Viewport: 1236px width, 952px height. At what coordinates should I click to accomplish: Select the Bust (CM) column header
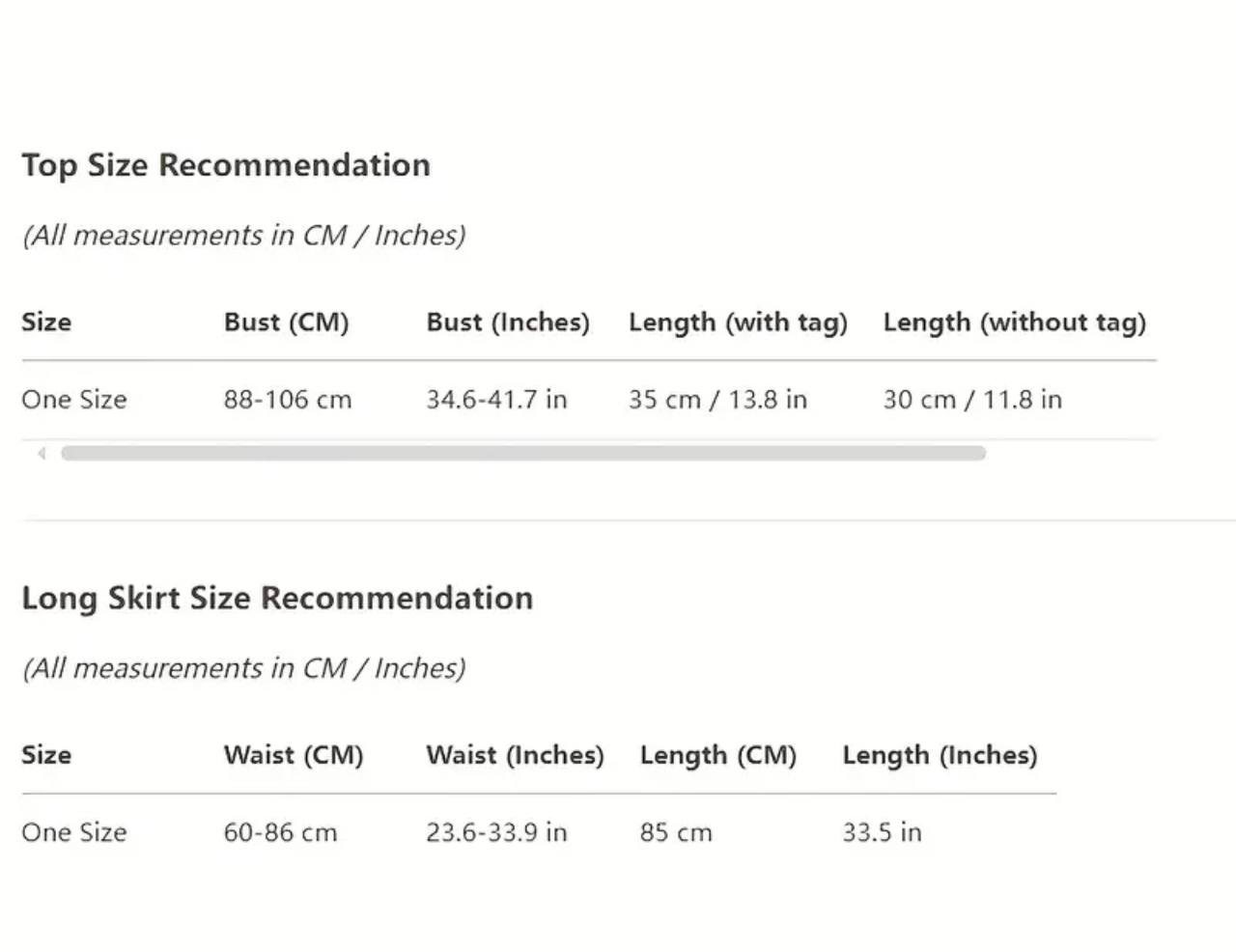(286, 322)
